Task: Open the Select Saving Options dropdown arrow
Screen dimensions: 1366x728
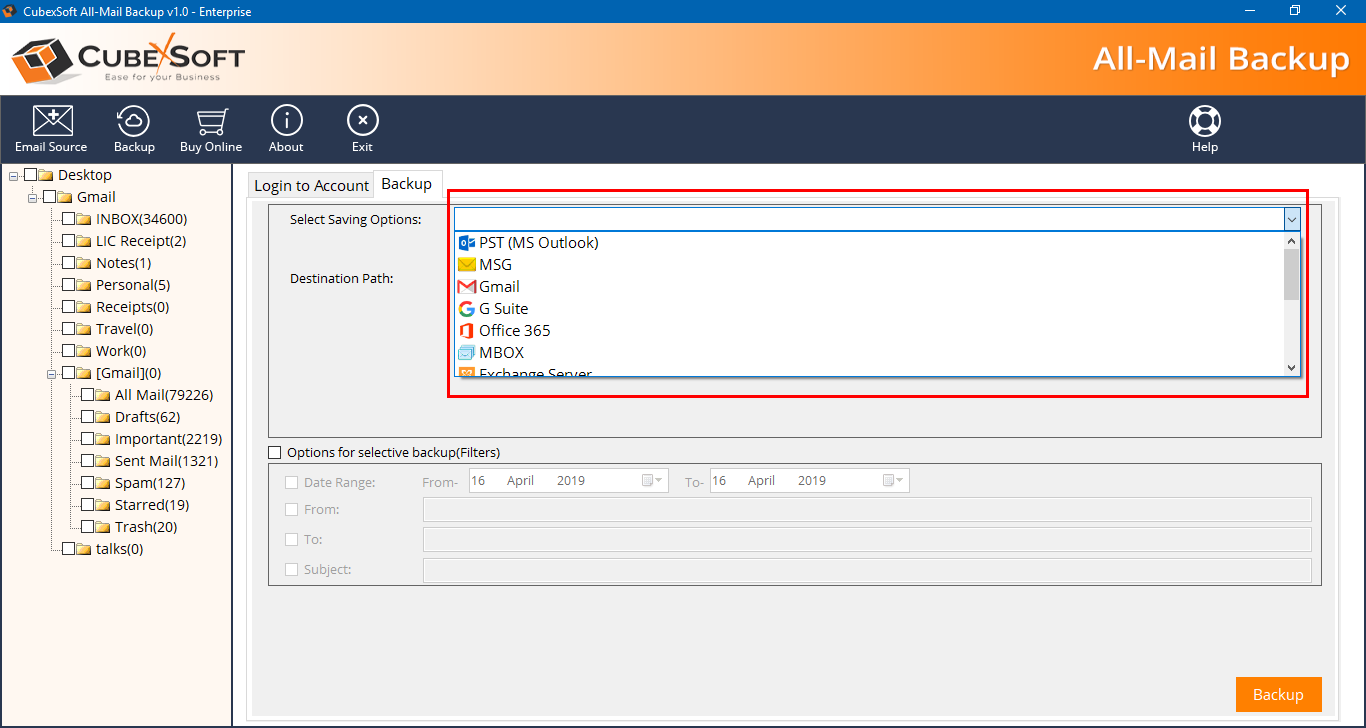Action: 1291,218
